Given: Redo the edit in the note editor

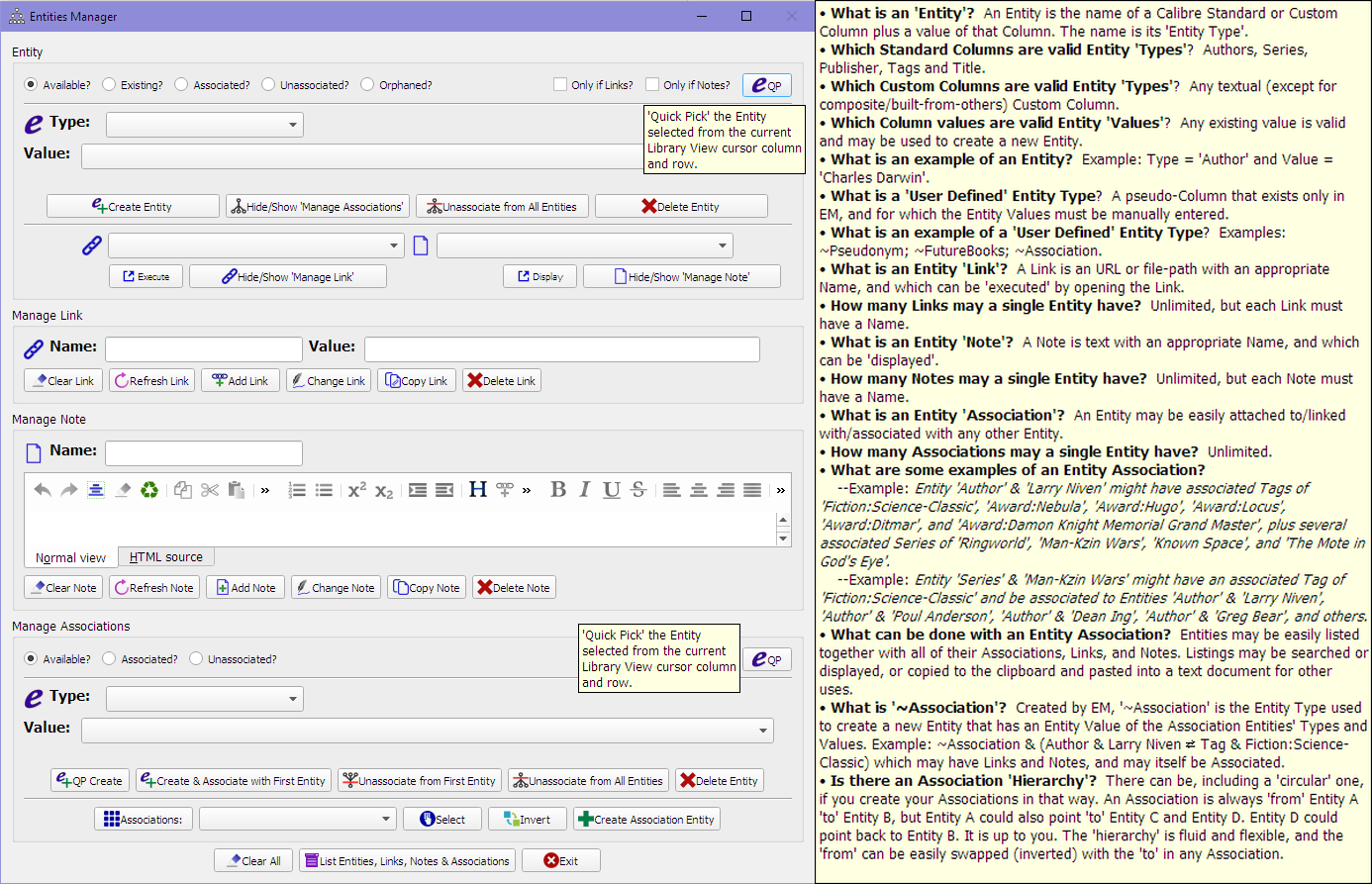Looking at the screenshot, I should [69, 490].
